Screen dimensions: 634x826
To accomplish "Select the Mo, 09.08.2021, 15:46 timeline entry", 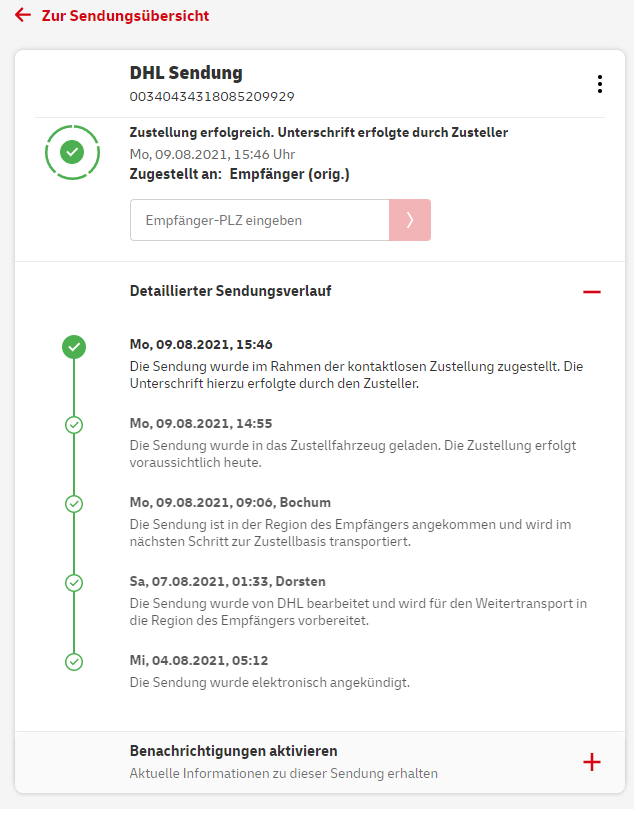I will 201,344.
